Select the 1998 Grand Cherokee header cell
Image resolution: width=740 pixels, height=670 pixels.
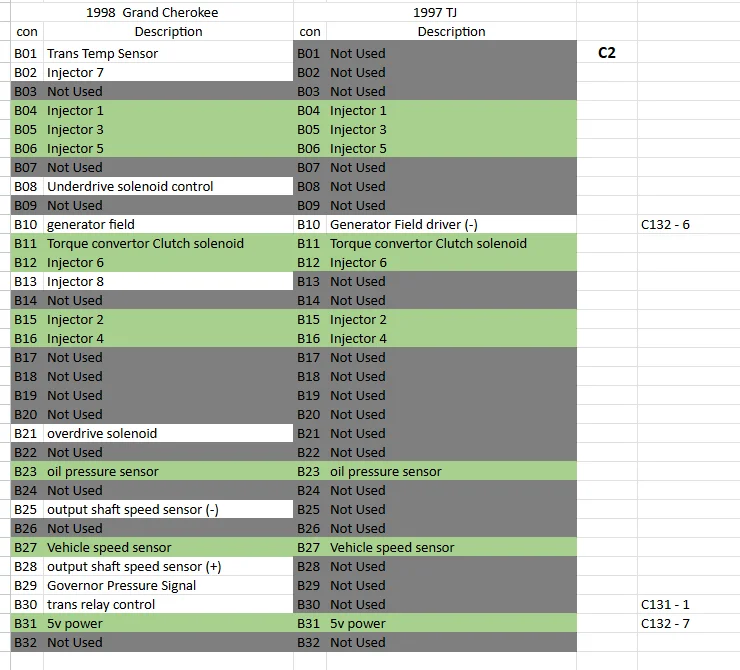tap(151, 12)
